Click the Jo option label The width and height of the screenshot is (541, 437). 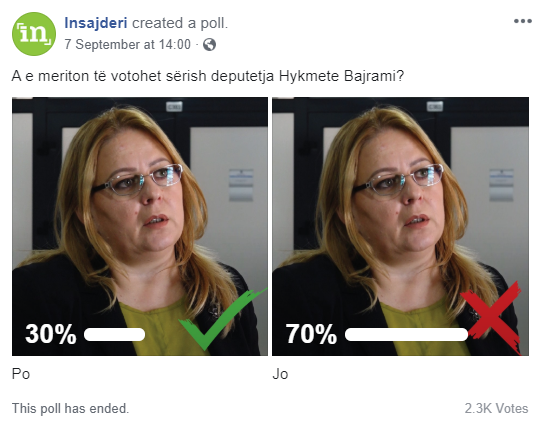[280, 374]
